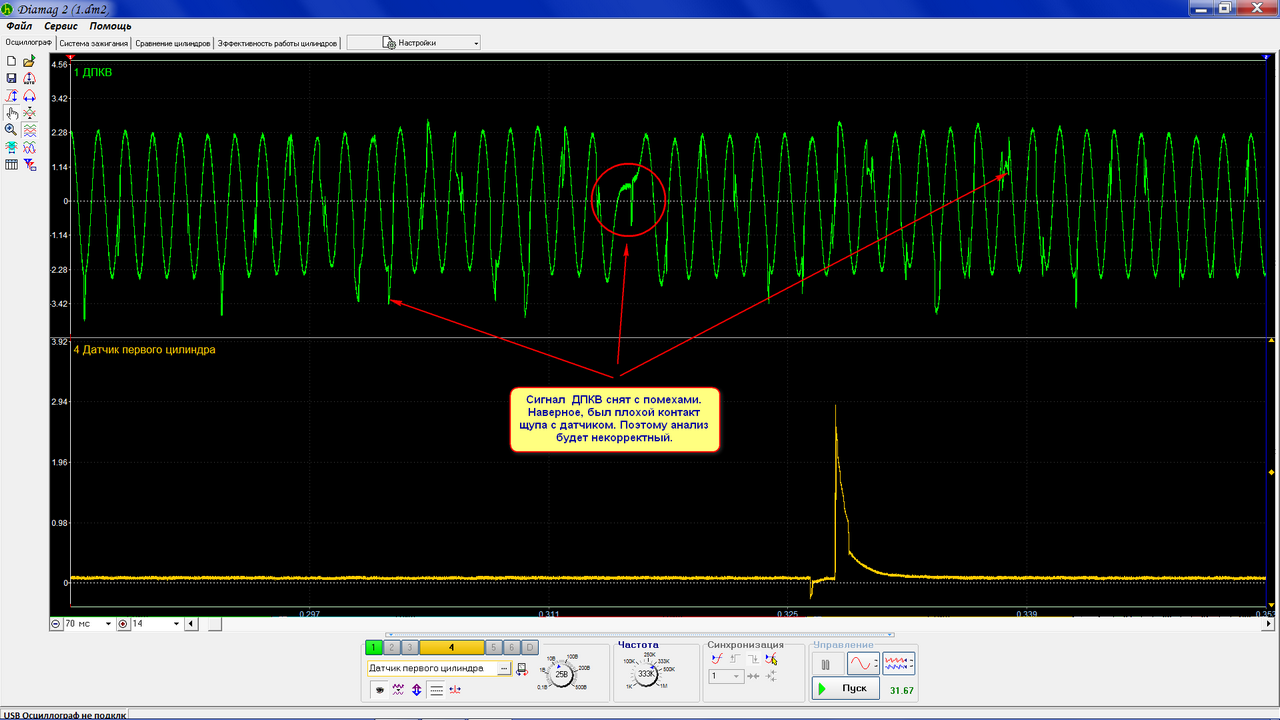Switch to the Система зажигания tab

pyautogui.click(x=94, y=43)
